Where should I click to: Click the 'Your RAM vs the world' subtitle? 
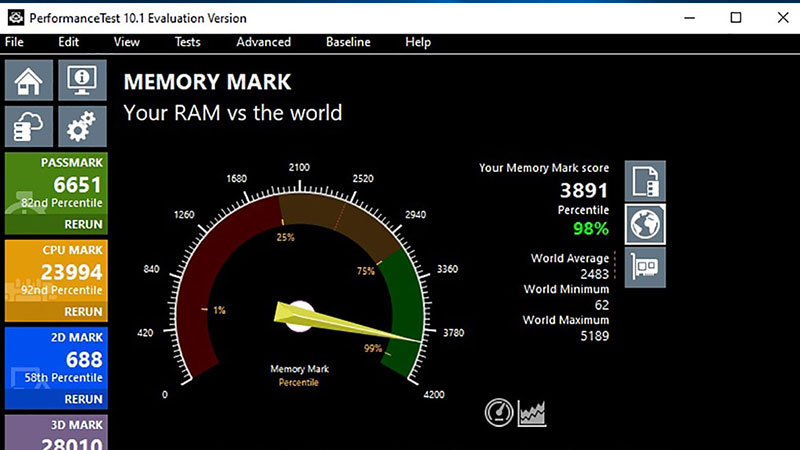coord(233,113)
